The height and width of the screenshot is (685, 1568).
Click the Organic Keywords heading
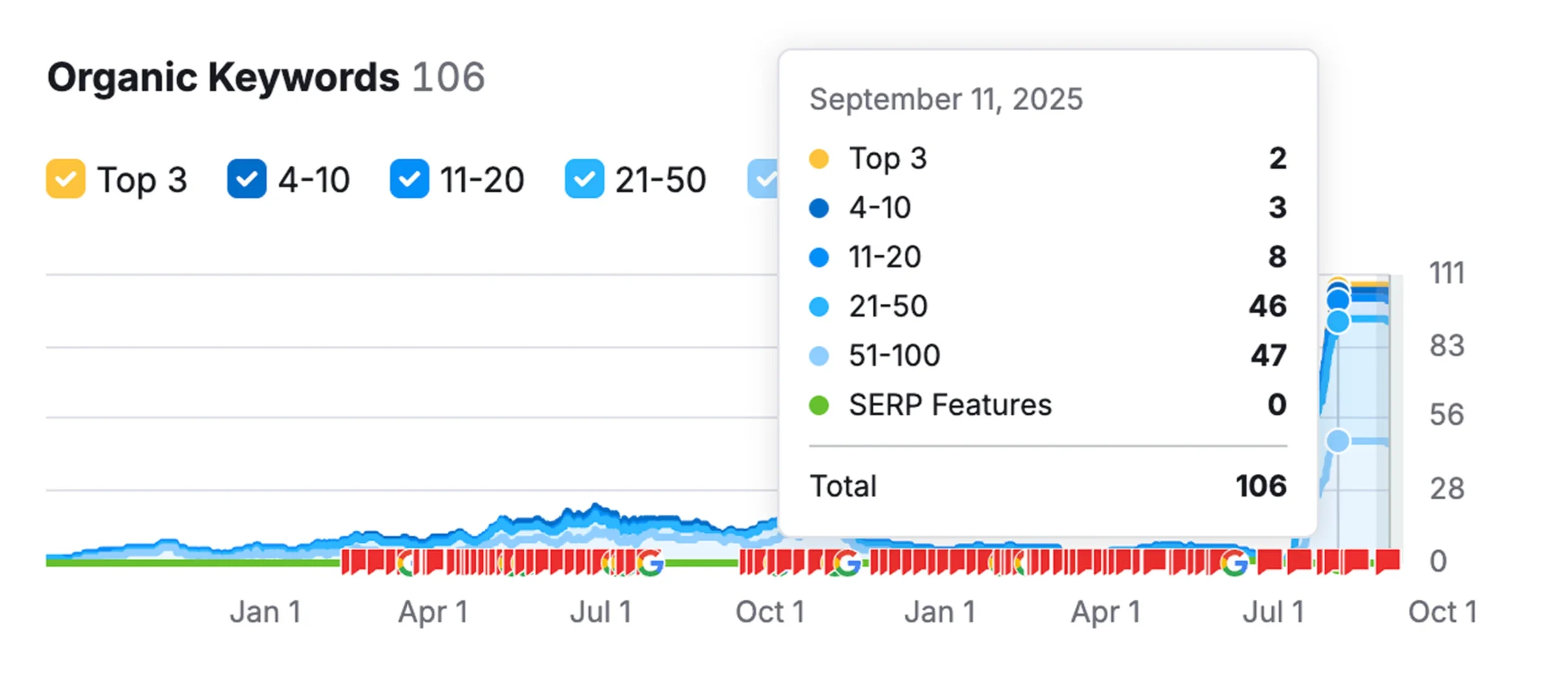[224, 78]
